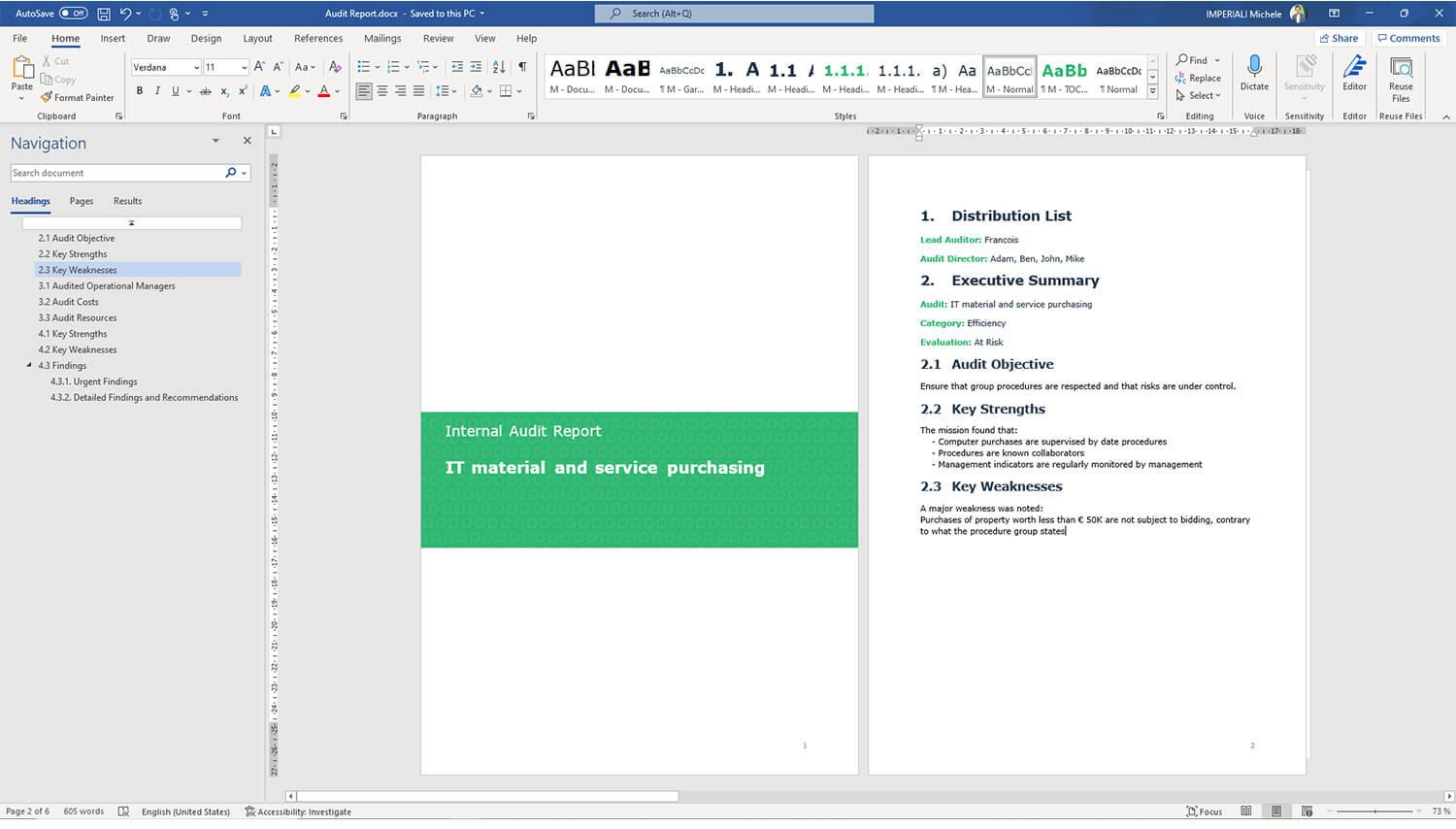Increase font size with the grow icon
This screenshot has height=829, width=1456.
tap(259, 67)
